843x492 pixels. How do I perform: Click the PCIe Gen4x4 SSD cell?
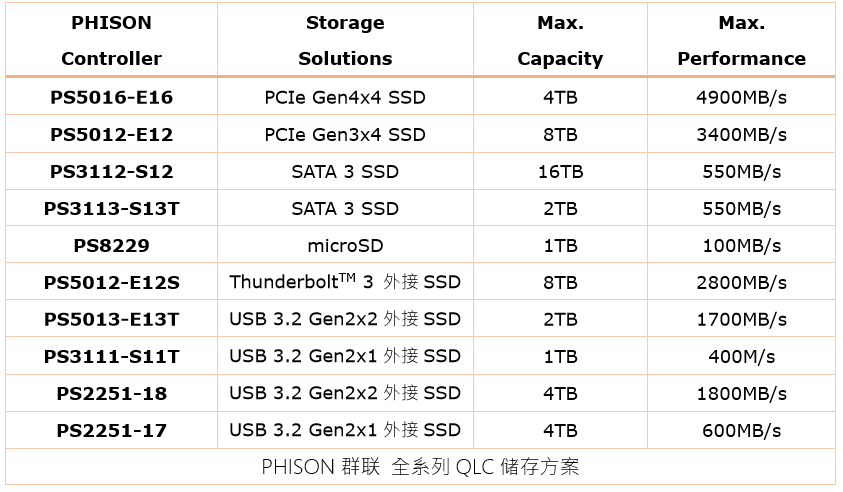pos(345,97)
